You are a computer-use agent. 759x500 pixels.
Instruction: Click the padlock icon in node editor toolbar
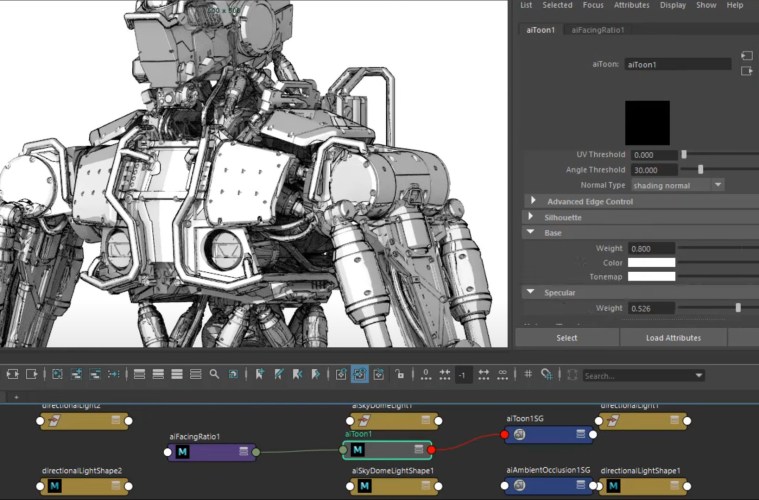click(x=400, y=375)
